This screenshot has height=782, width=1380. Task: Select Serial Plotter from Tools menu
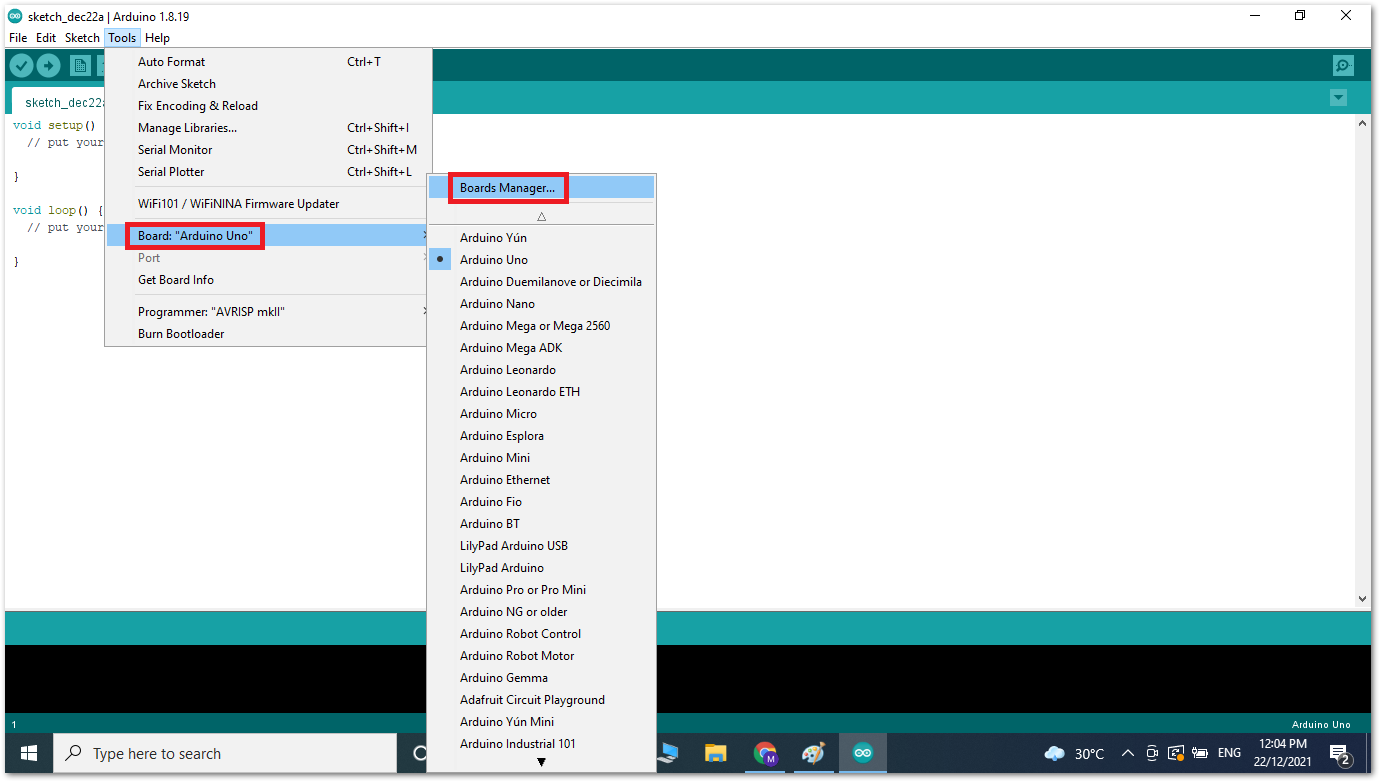point(171,172)
